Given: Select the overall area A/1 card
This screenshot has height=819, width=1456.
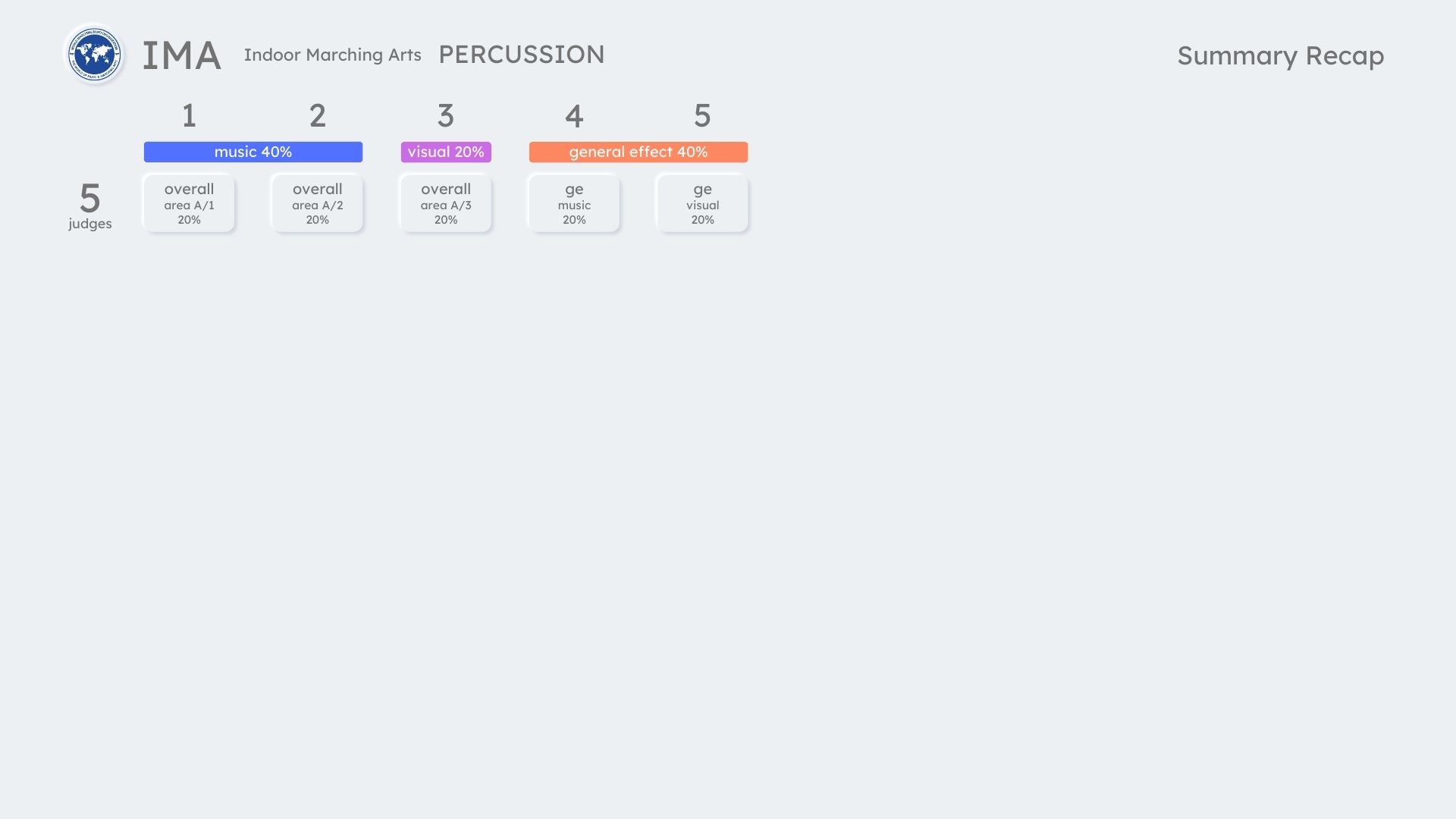Looking at the screenshot, I should coord(189,203).
